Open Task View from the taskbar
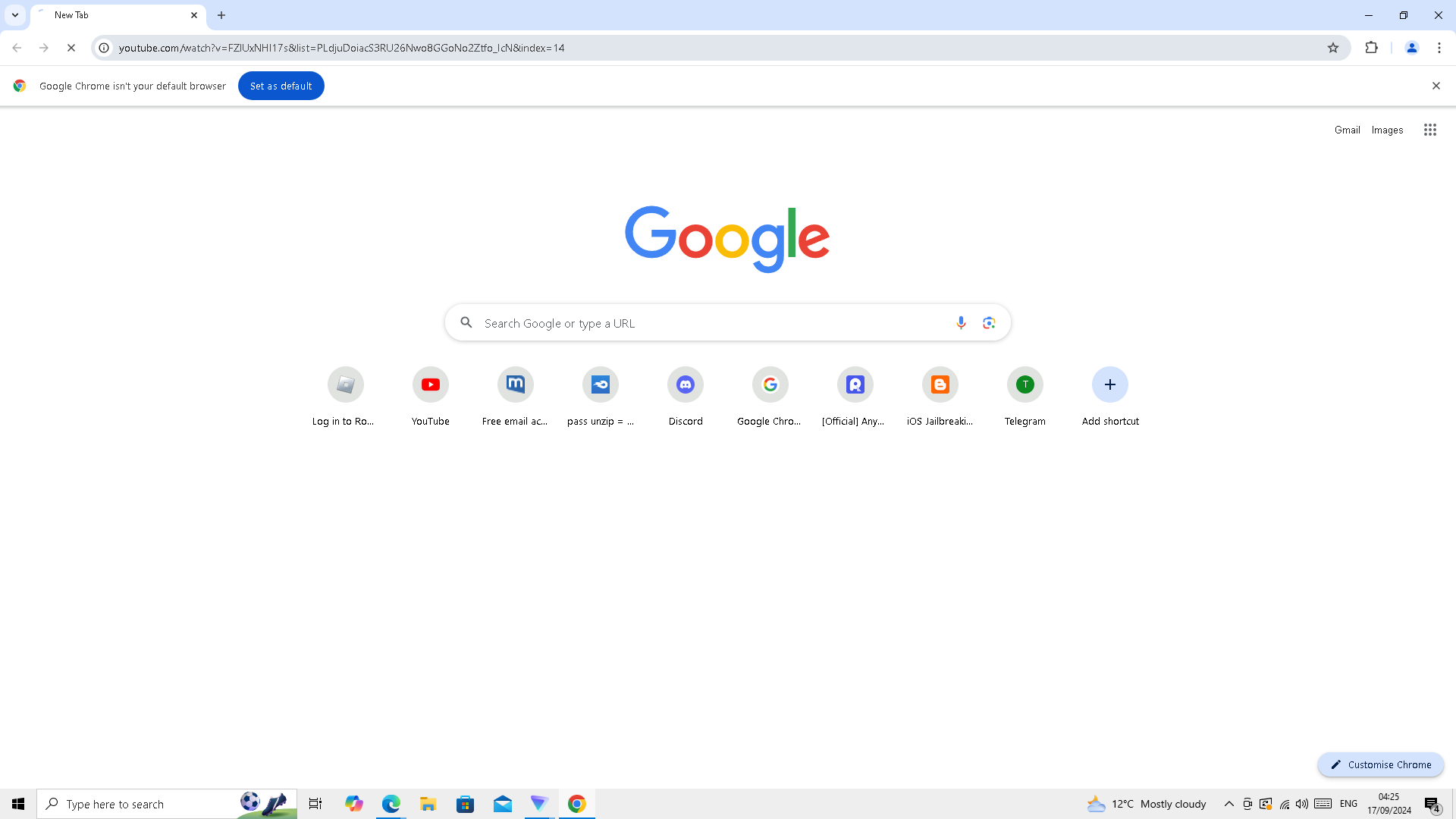The image size is (1456, 819). click(315, 804)
